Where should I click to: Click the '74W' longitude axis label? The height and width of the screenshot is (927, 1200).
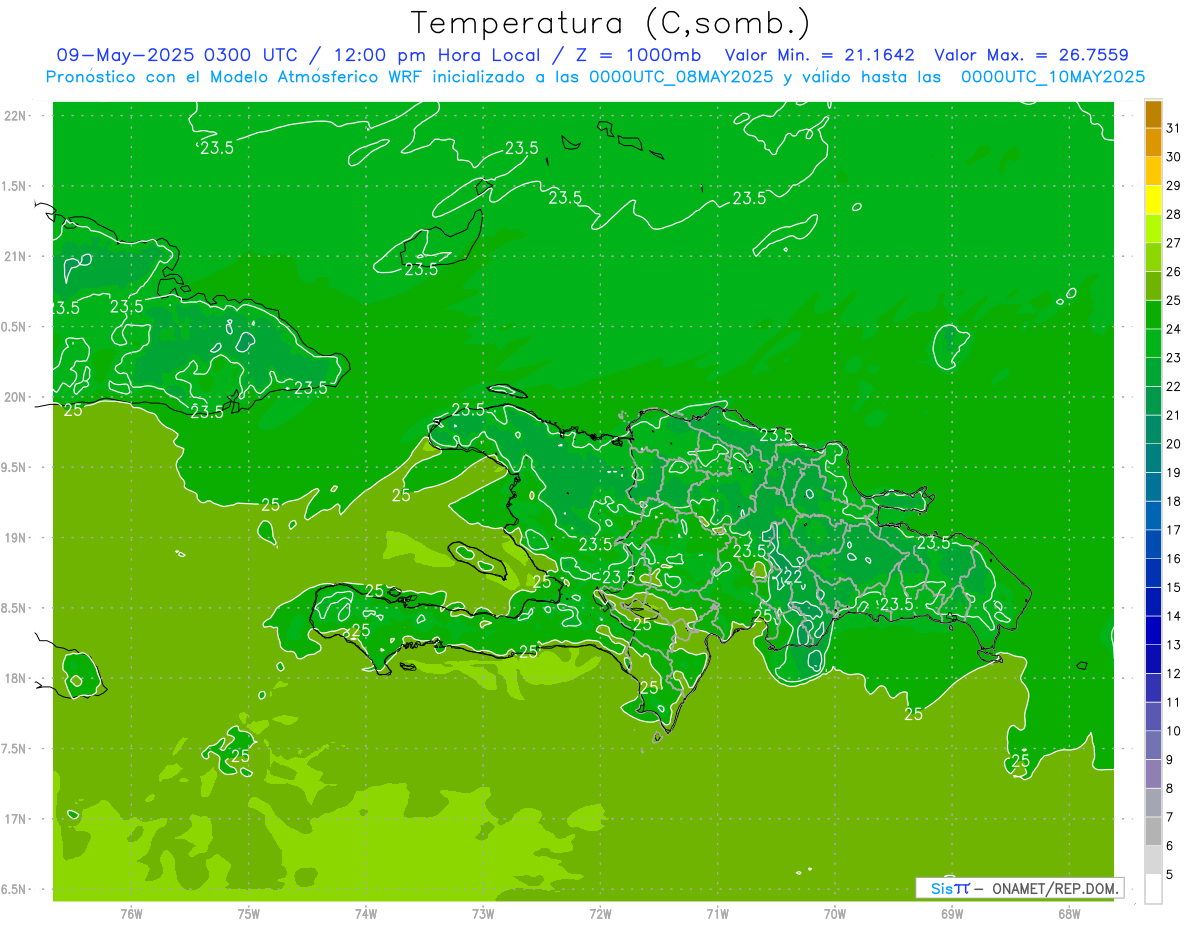(365, 914)
